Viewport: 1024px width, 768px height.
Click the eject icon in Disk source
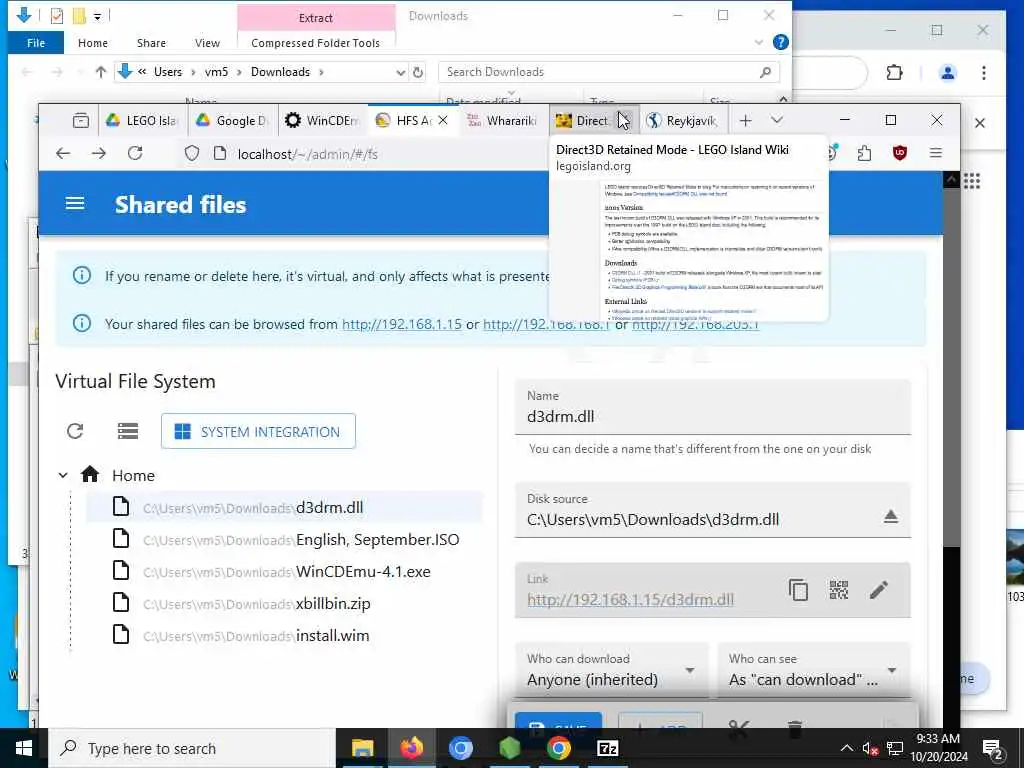coord(890,517)
